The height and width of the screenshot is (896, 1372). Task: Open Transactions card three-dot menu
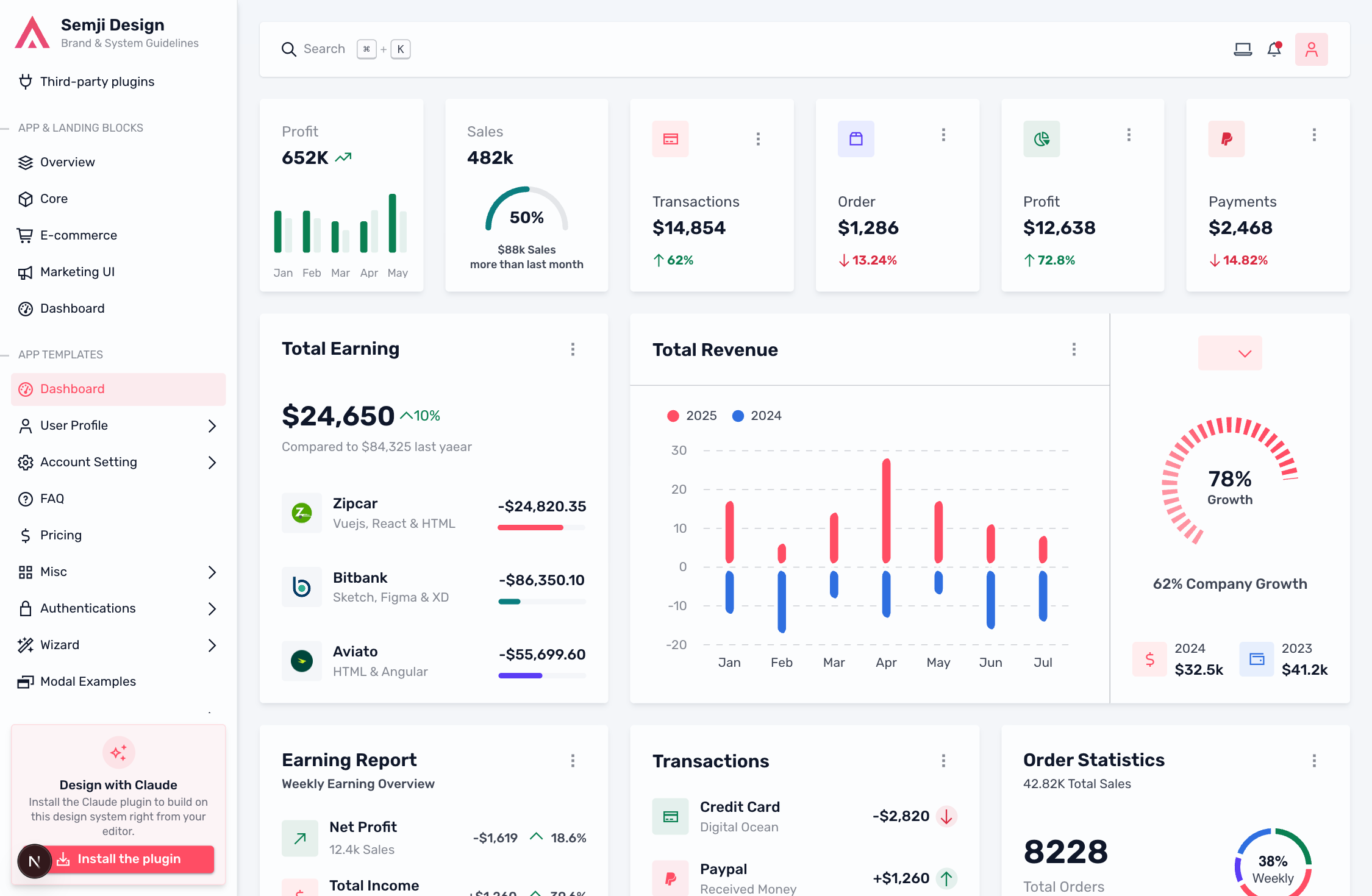pos(758,139)
